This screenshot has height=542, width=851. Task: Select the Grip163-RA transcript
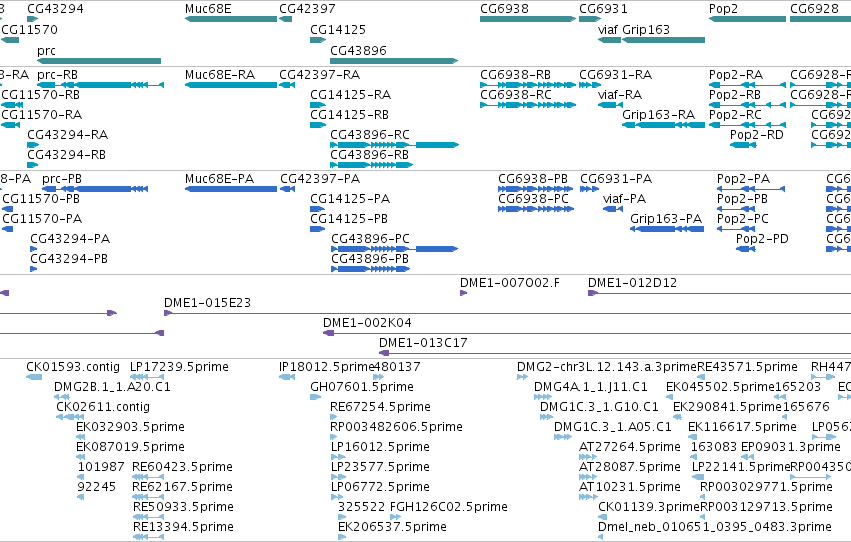(663, 125)
